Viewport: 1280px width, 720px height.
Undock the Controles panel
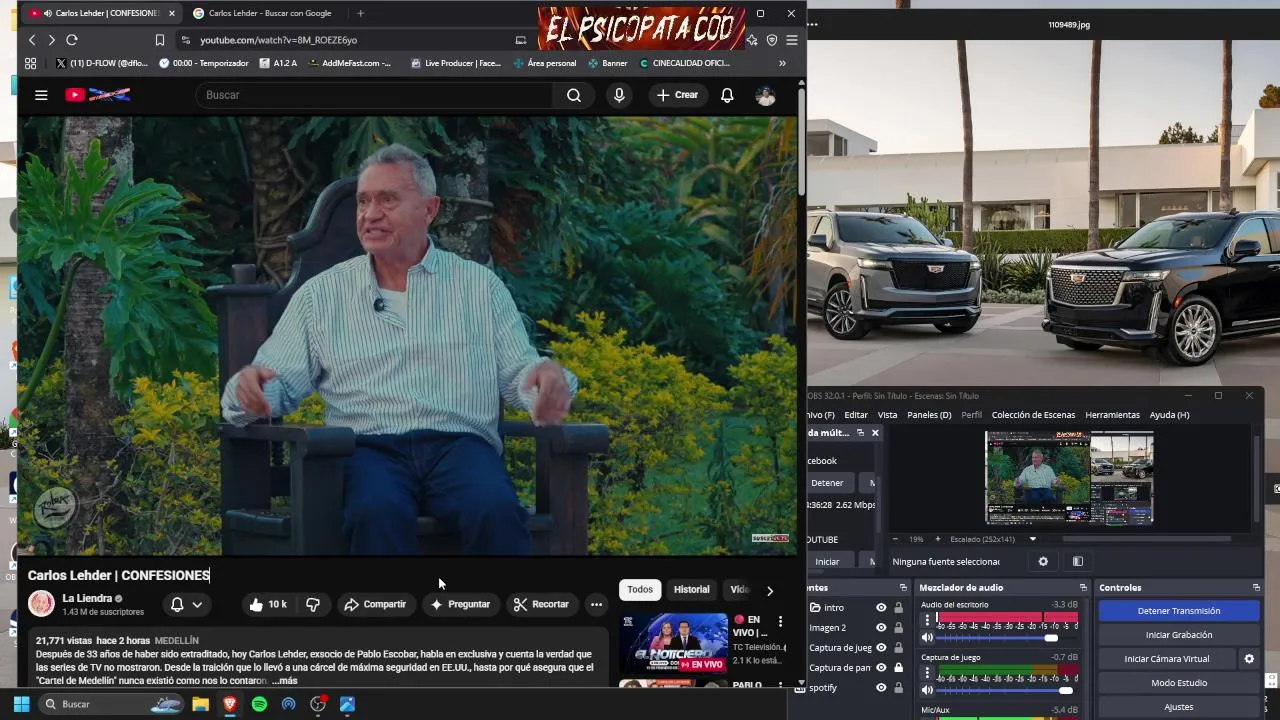1256,588
